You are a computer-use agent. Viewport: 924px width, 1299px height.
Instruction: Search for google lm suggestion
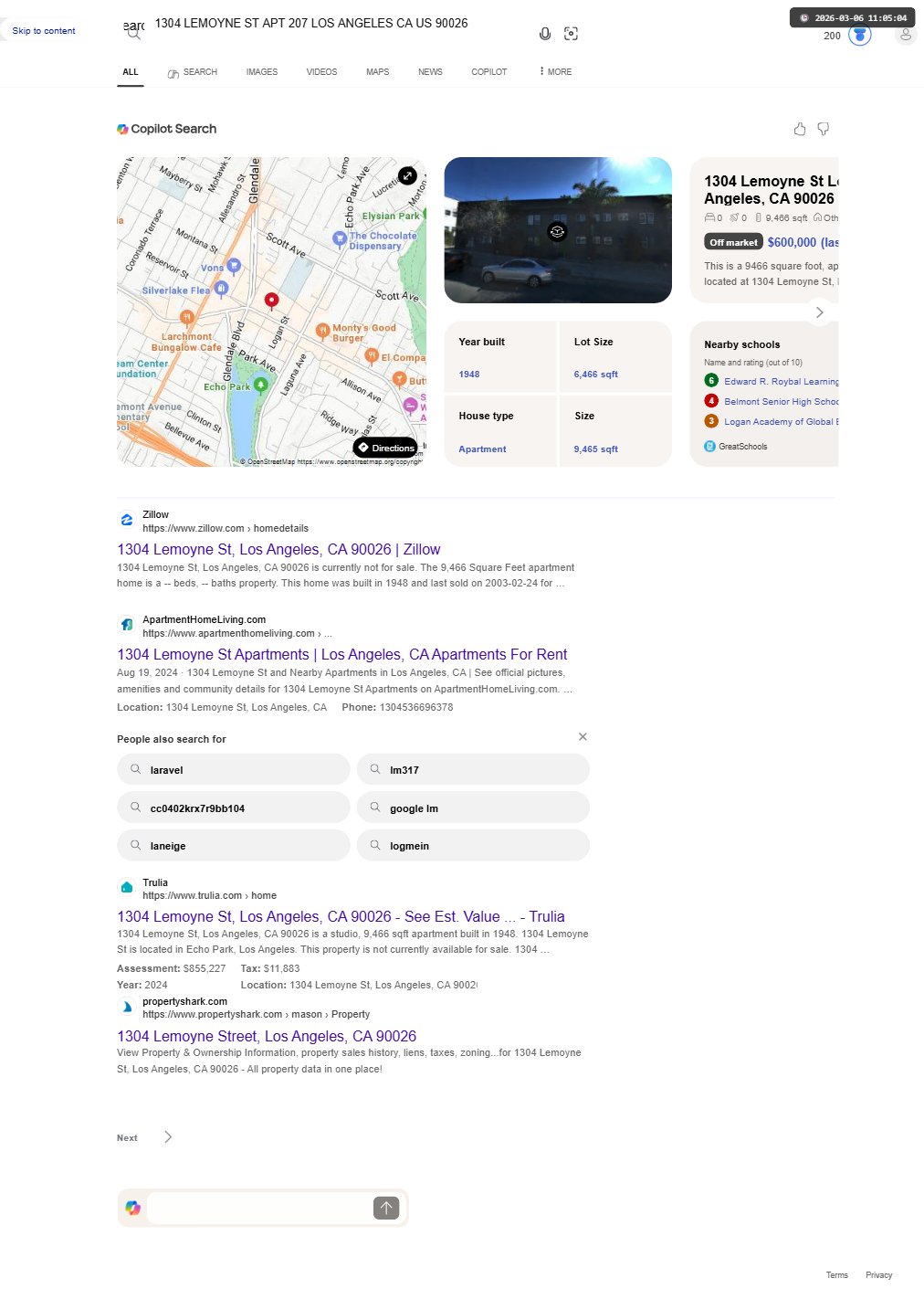click(x=473, y=808)
